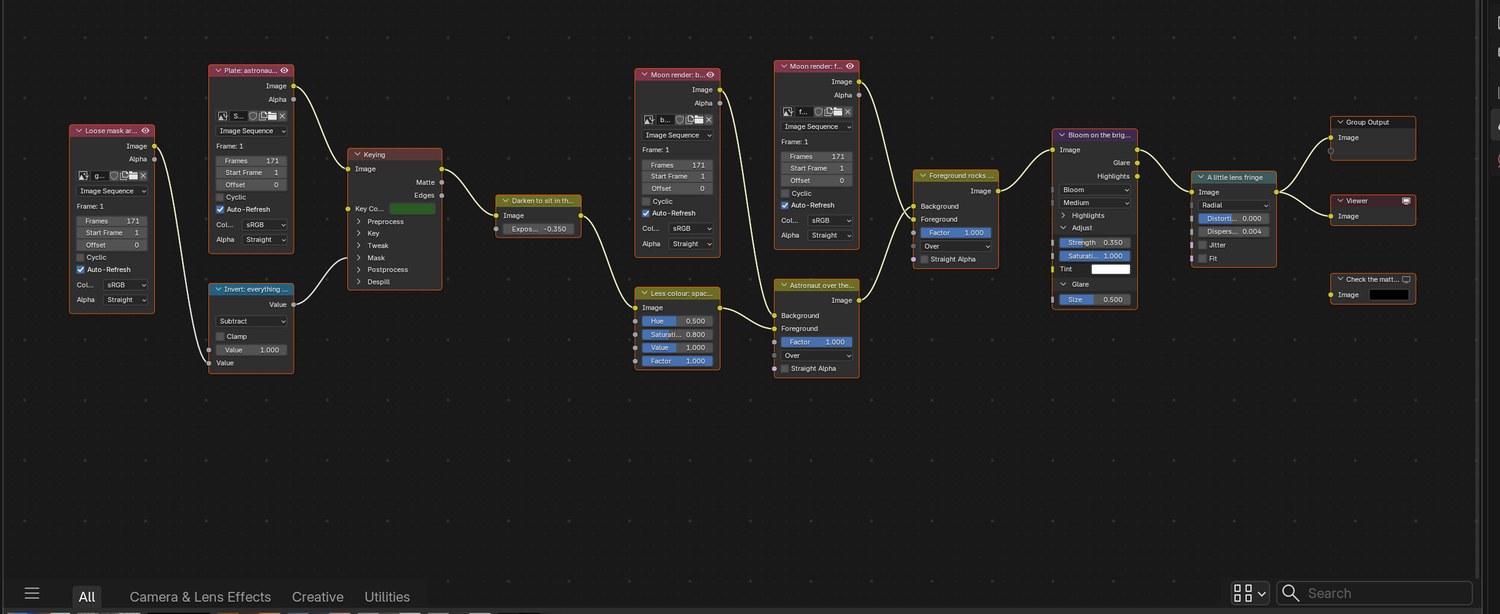
Task: Open Image Sequence dropdown in Loose mask node
Action: coord(113,191)
